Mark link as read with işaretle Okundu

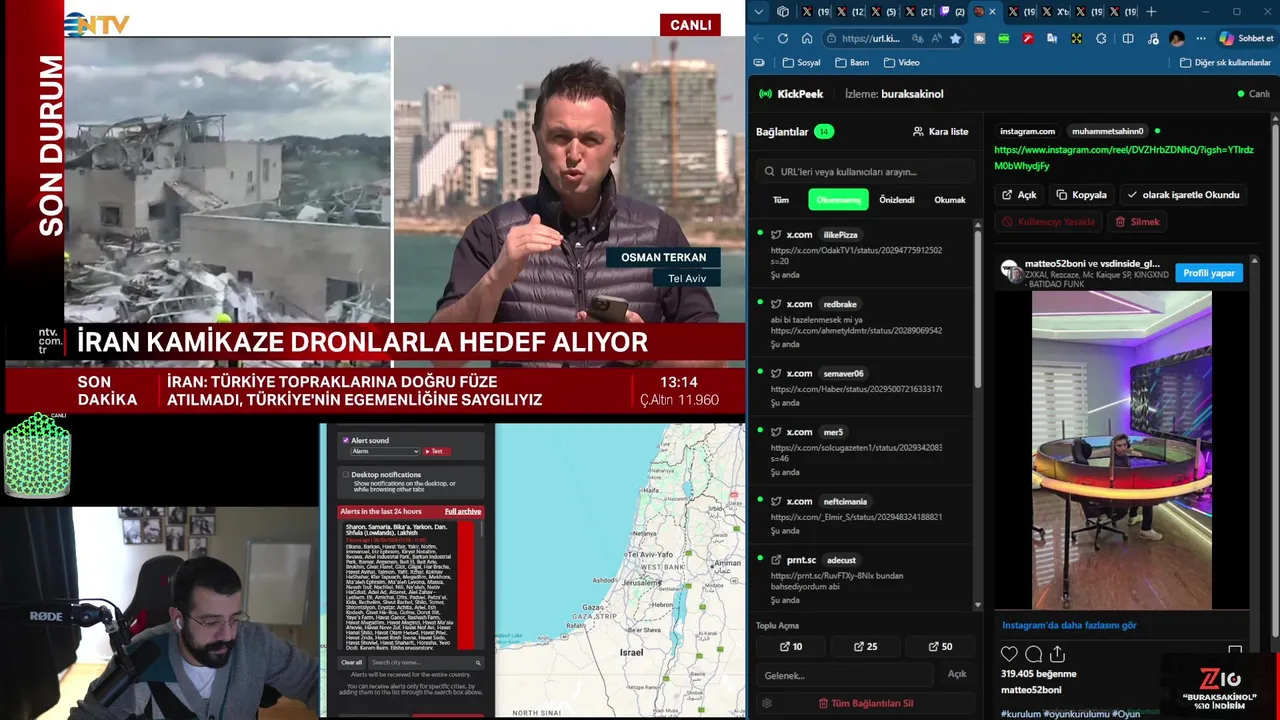tap(1183, 195)
